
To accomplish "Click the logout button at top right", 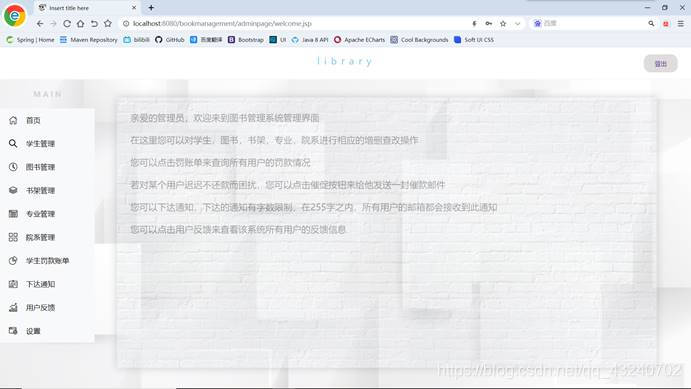I will pyautogui.click(x=661, y=64).
